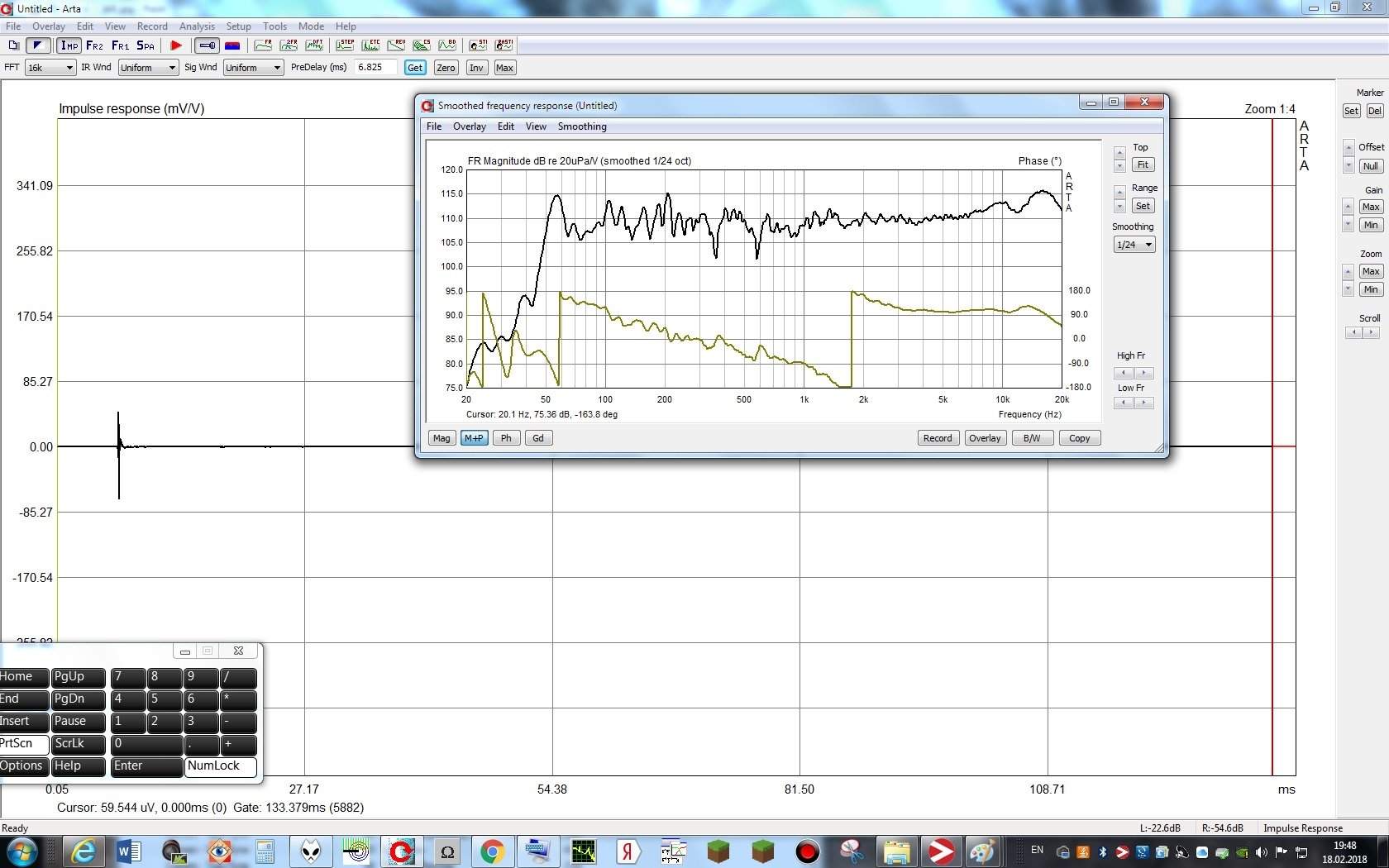This screenshot has width=1389, height=868.
Task: Click the Range up stepper arrow
Action: (x=1119, y=193)
